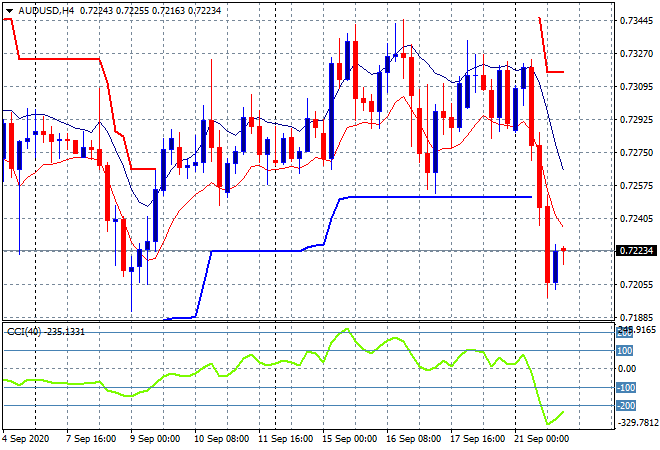The height and width of the screenshot is (450, 660).
Task: Select the -329.7812 CCI minimum label
Action: [x=638, y=422]
